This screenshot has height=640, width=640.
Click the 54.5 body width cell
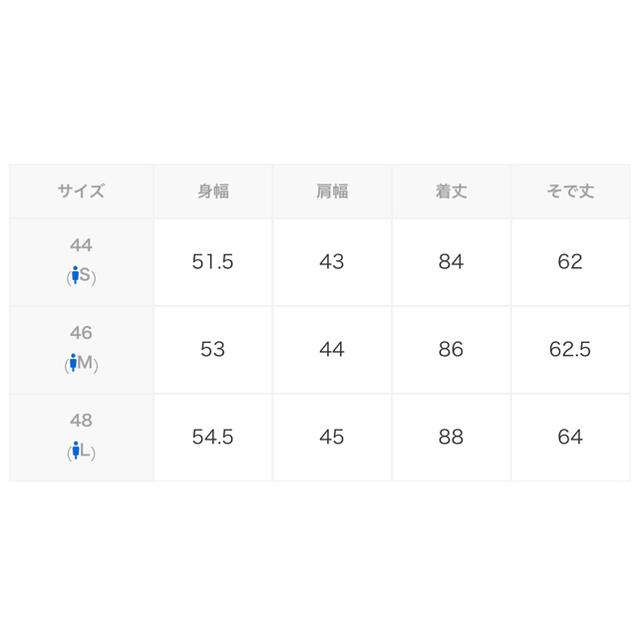point(213,438)
